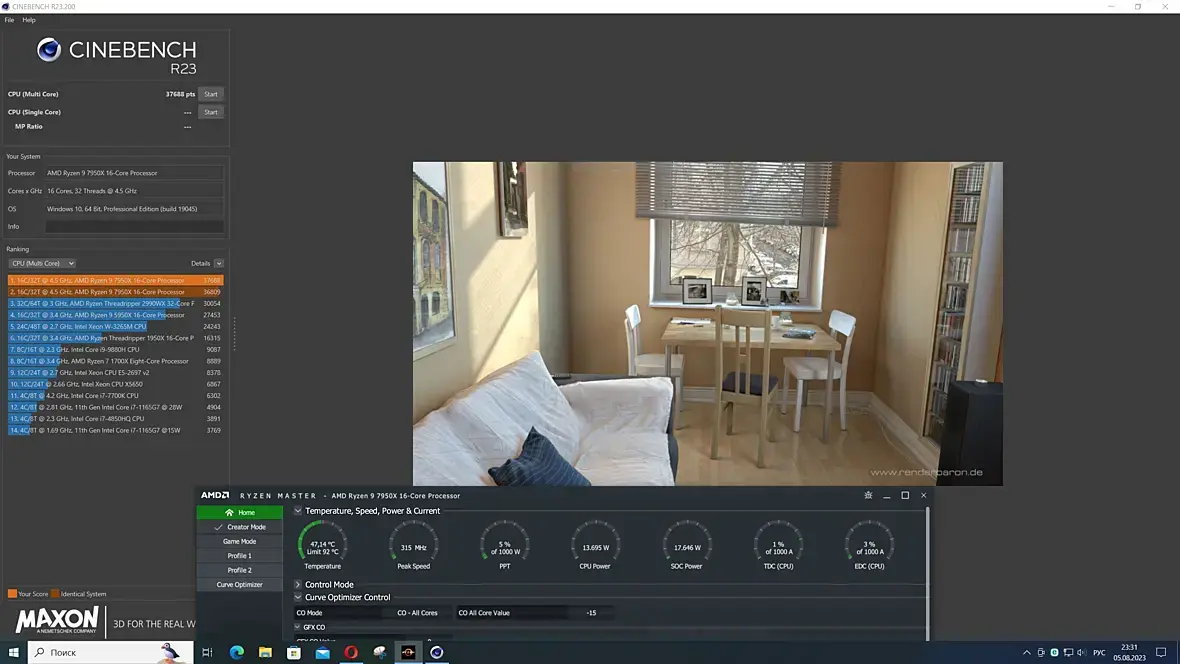Select the Xeon E5-2697 v2 ranking row
Image resolution: width=1180 pixels, height=664 pixels.
(x=115, y=373)
